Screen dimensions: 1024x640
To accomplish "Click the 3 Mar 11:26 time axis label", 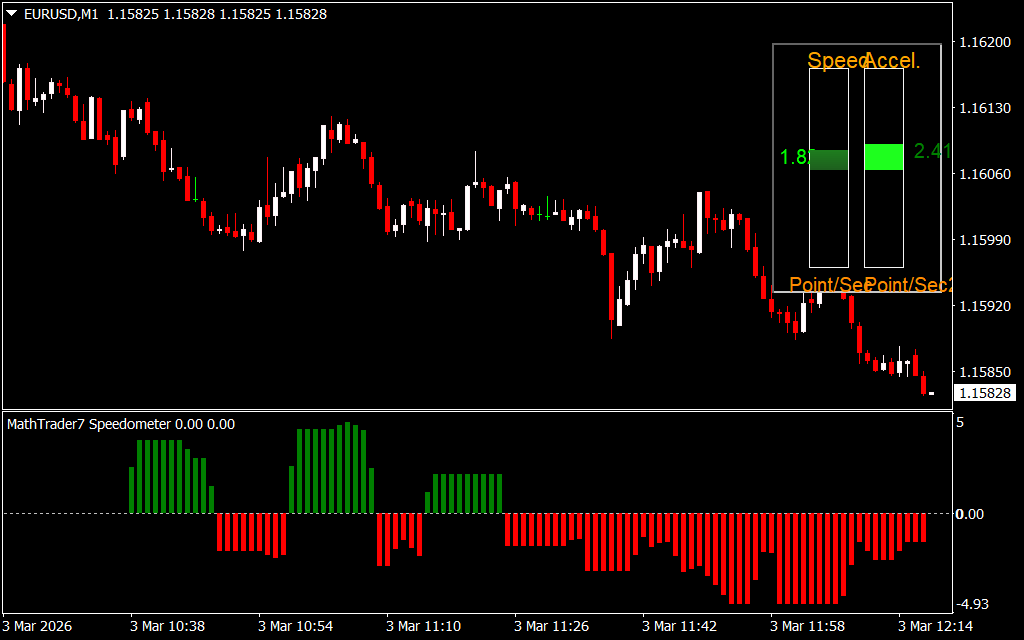I will (x=551, y=626).
